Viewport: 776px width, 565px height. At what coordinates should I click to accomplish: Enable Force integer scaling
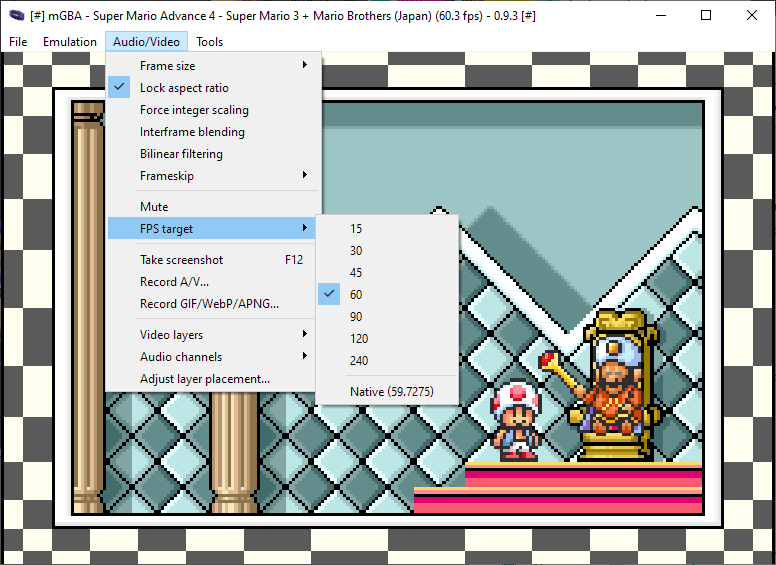pyautogui.click(x=212, y=110)
